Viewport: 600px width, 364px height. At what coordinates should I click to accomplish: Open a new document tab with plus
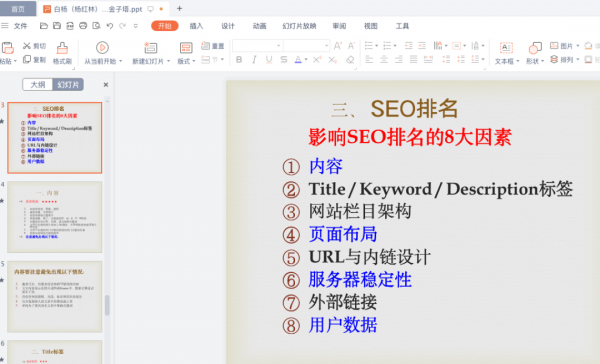179,8
